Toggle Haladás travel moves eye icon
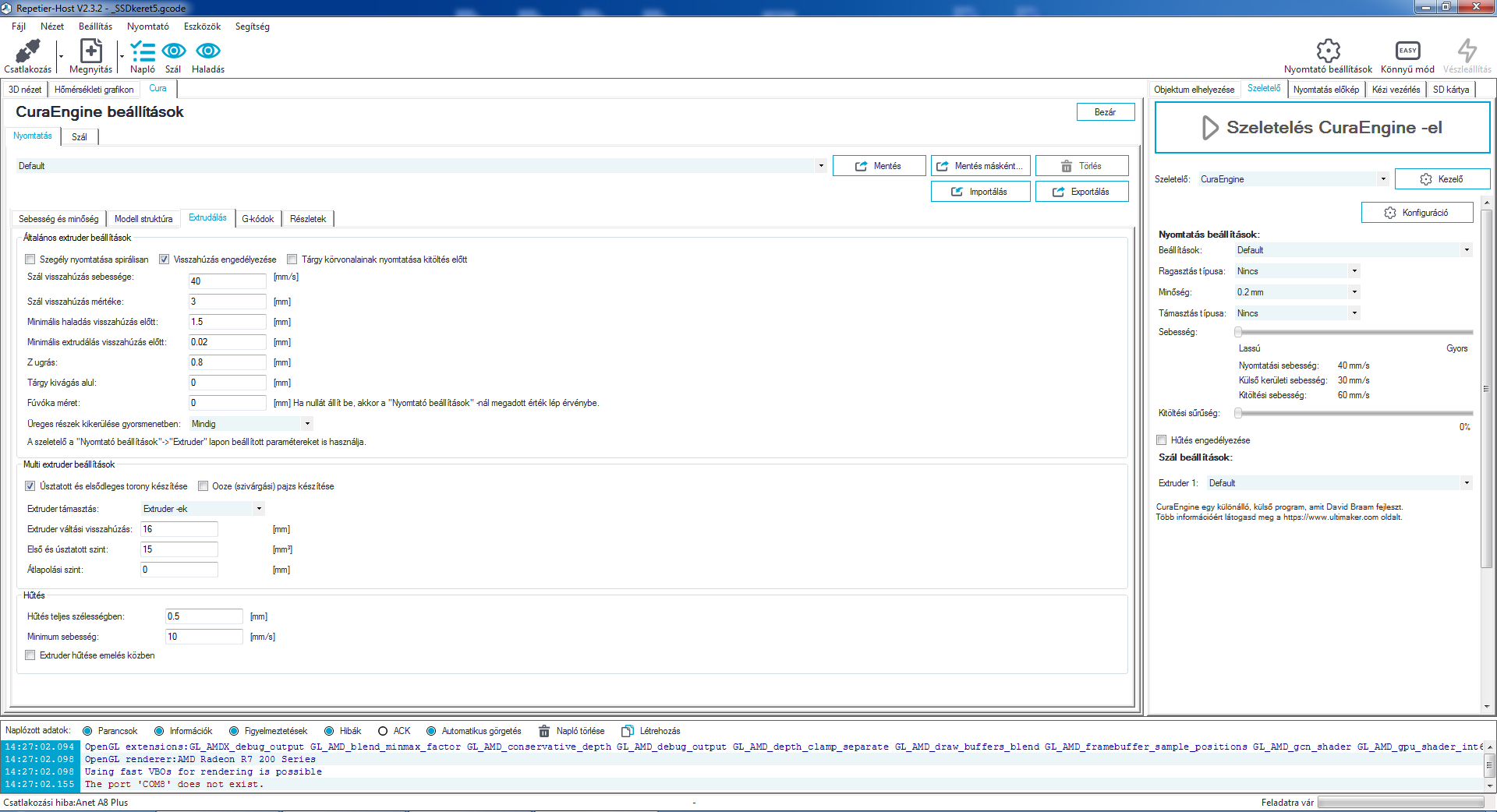This screenshot has height=812, width=1497. point(208,51)
